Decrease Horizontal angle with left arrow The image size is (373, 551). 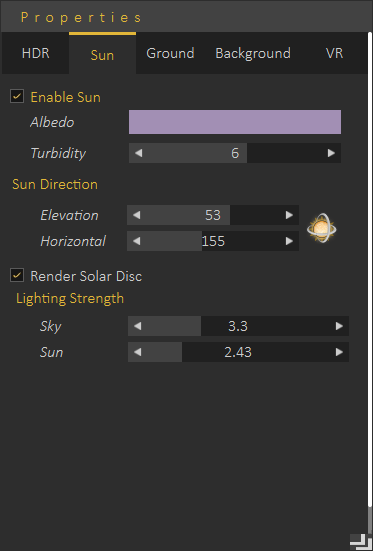pyautogui.click(x=137, y=241)
